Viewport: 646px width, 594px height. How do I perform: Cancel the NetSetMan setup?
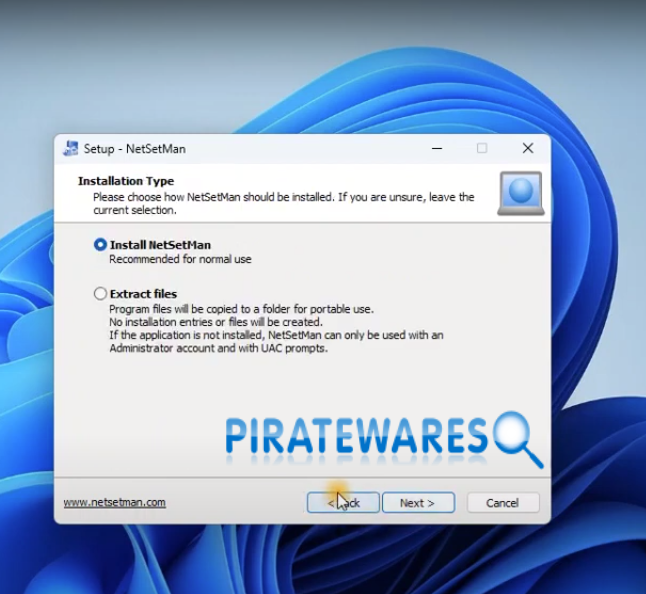pos(503,503)
